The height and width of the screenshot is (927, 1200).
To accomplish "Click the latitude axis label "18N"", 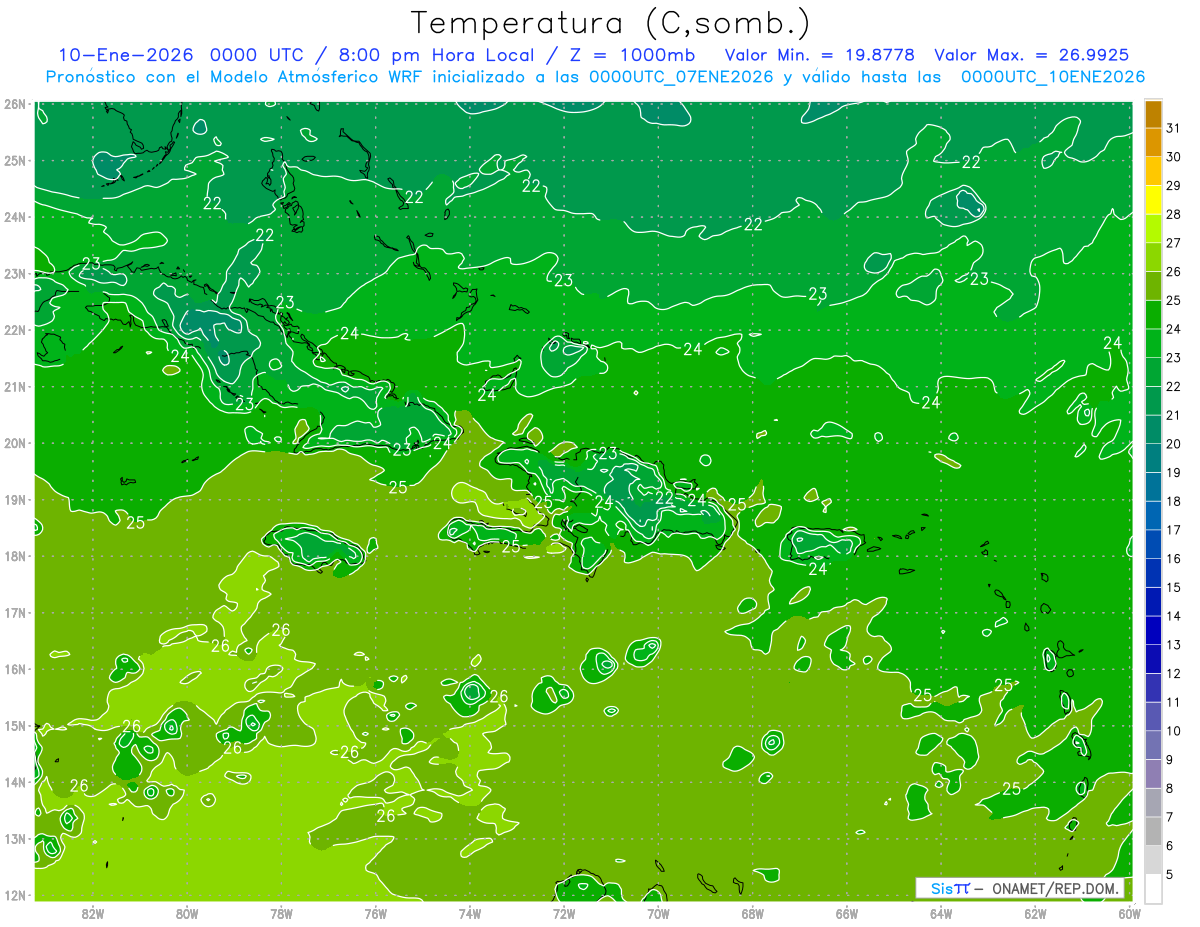I will 15,556.
